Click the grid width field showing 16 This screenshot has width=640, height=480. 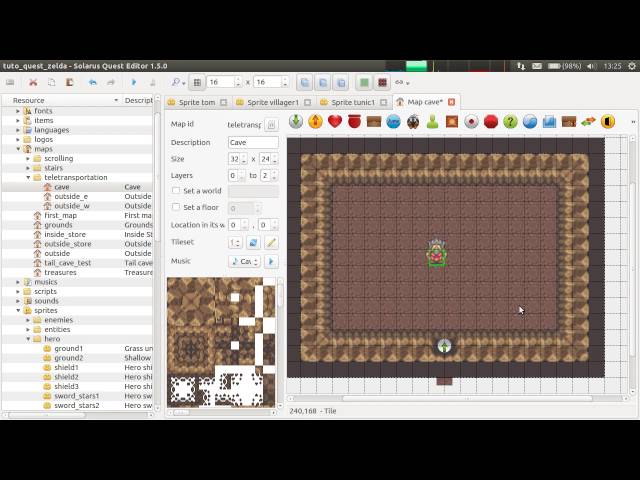224,82
